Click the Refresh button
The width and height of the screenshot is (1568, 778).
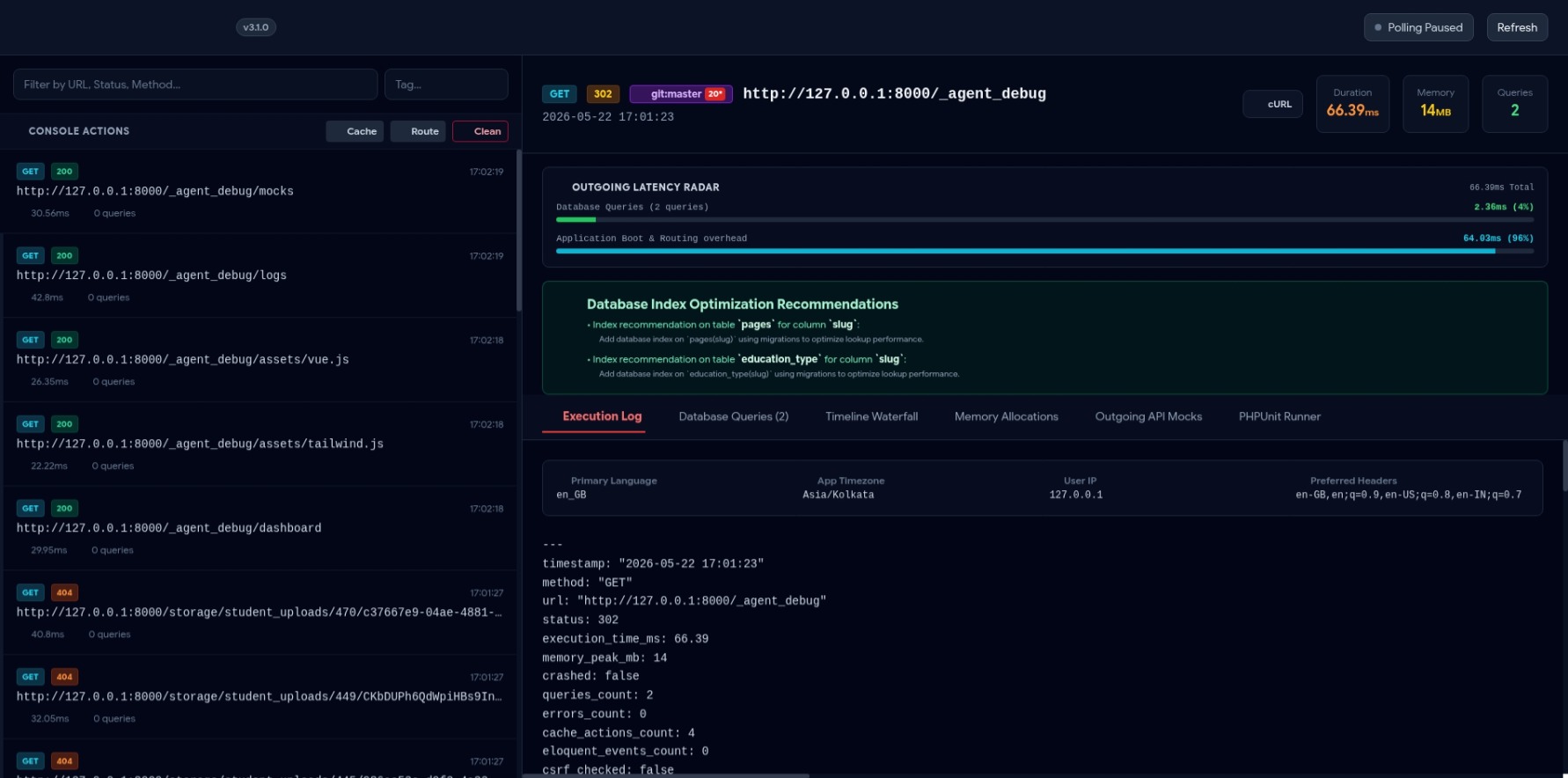(x=1517, y=27)
